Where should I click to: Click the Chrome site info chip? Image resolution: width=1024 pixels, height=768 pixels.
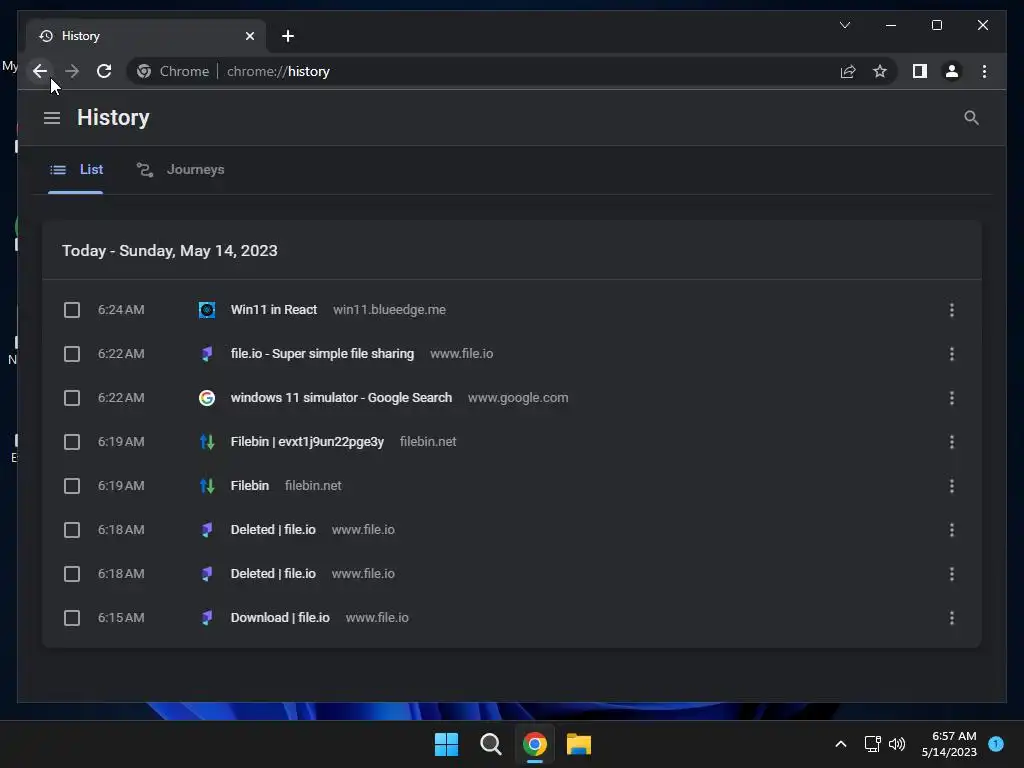click(x=175, y=71)
